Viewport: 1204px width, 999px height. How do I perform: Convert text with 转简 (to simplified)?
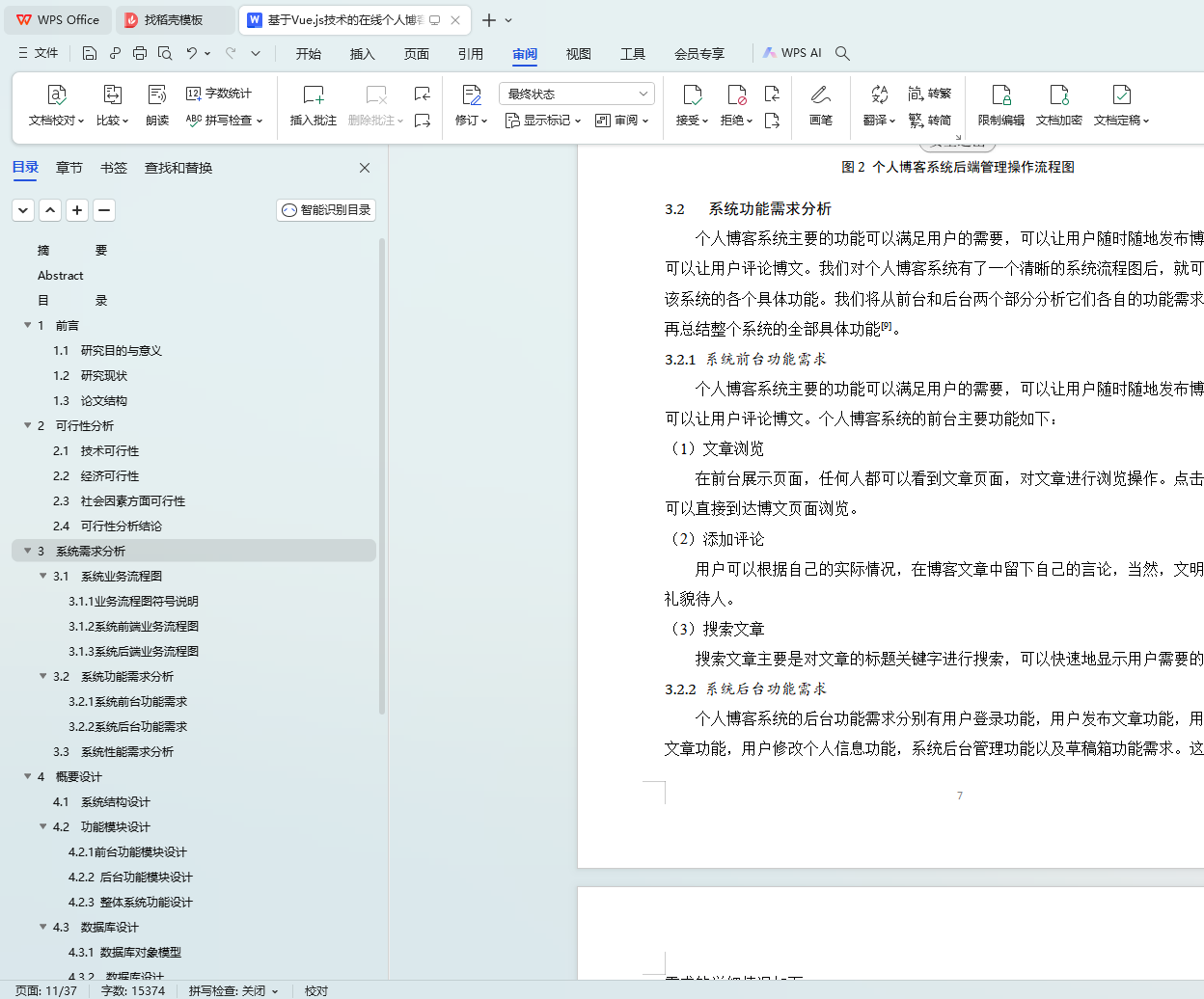[x=930, y=121]
